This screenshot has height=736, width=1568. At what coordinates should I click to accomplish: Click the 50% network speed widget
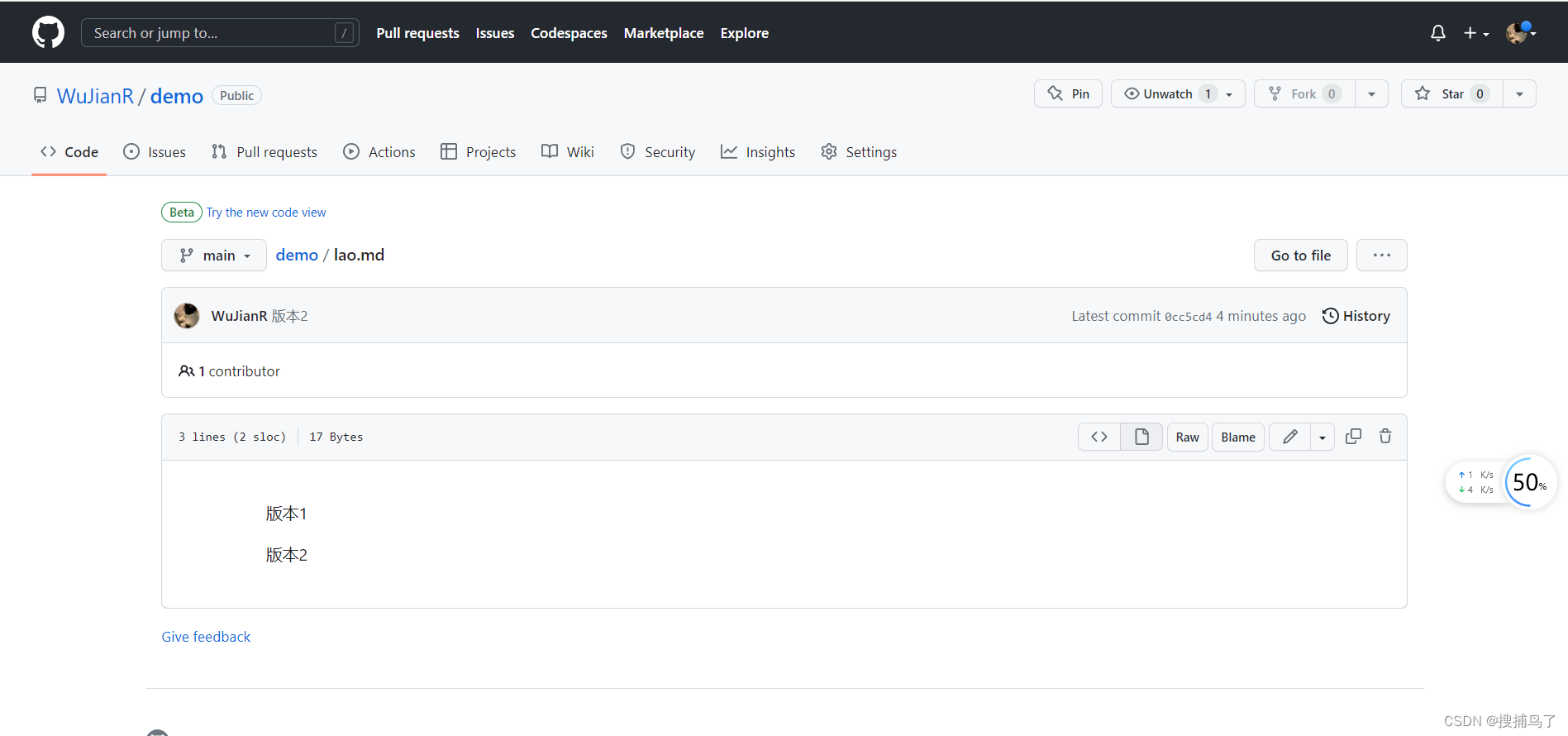point(1530,482)
